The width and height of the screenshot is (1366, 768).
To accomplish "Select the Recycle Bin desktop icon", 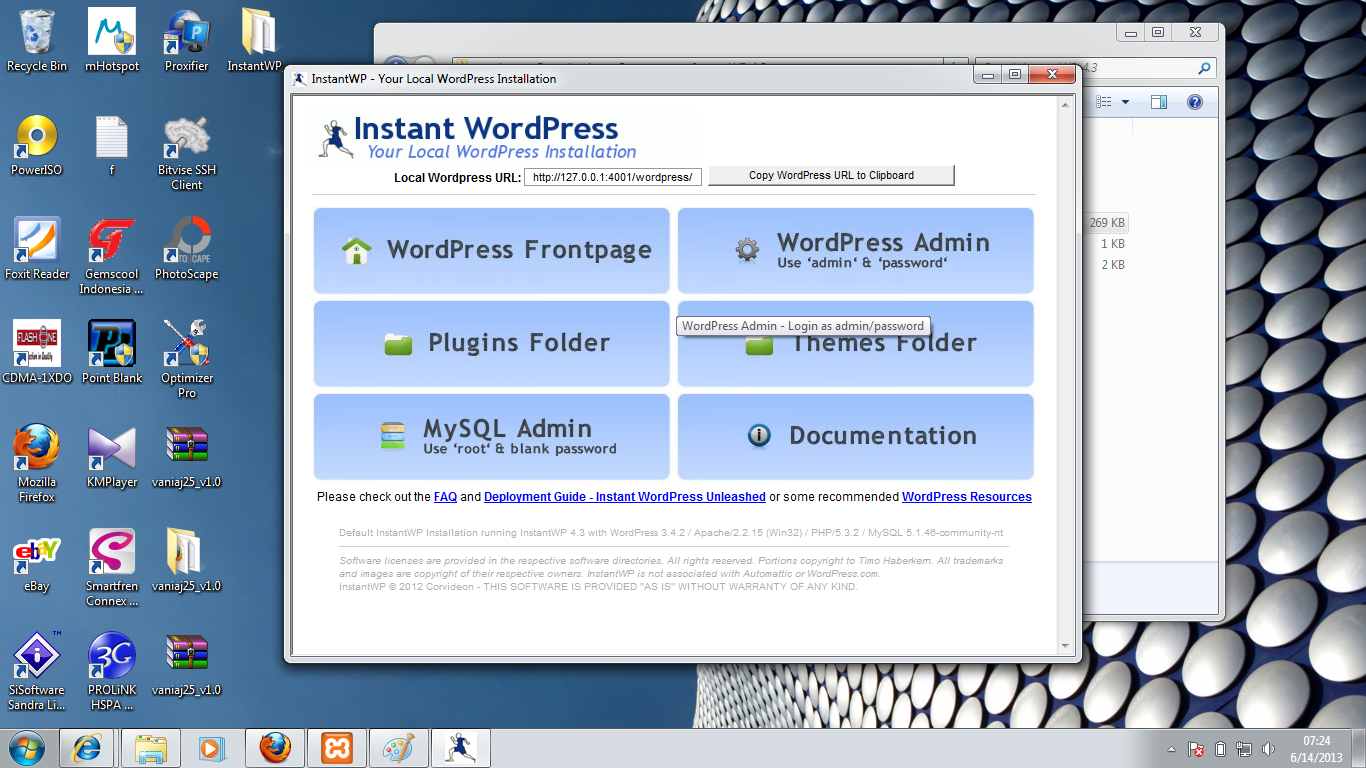I will [37, 41].
